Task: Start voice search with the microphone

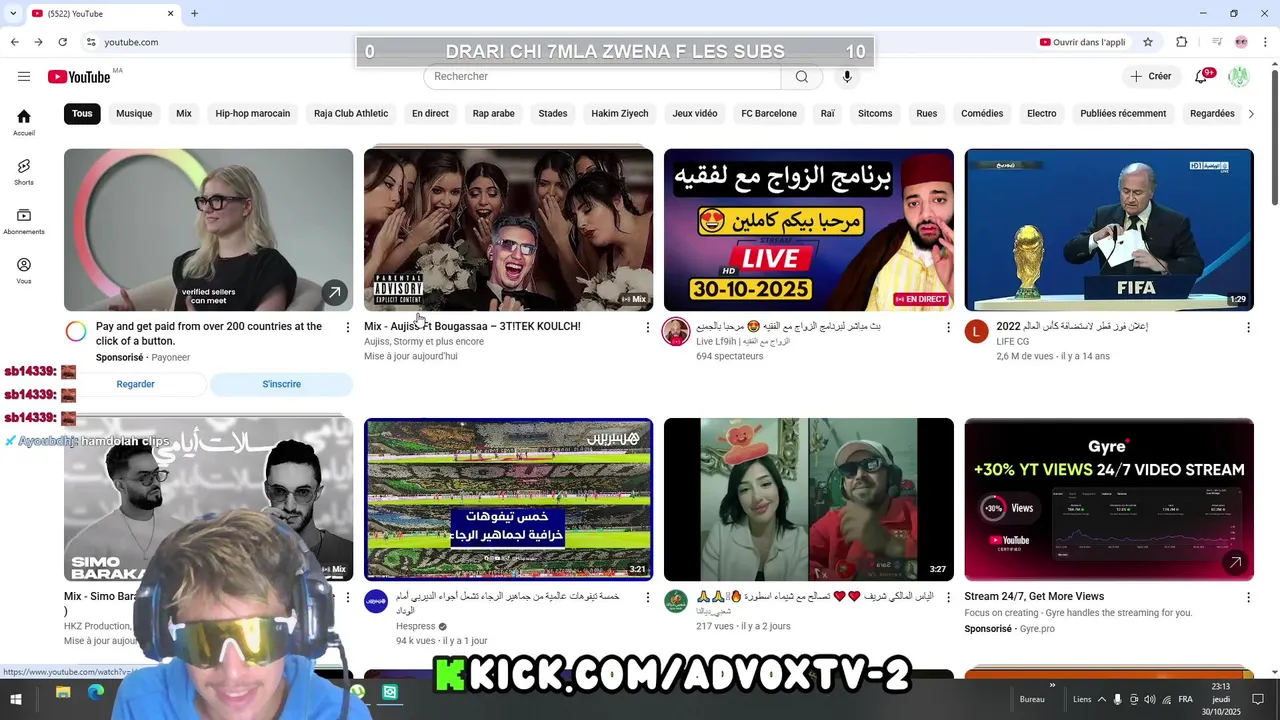Action: point(847,77)
